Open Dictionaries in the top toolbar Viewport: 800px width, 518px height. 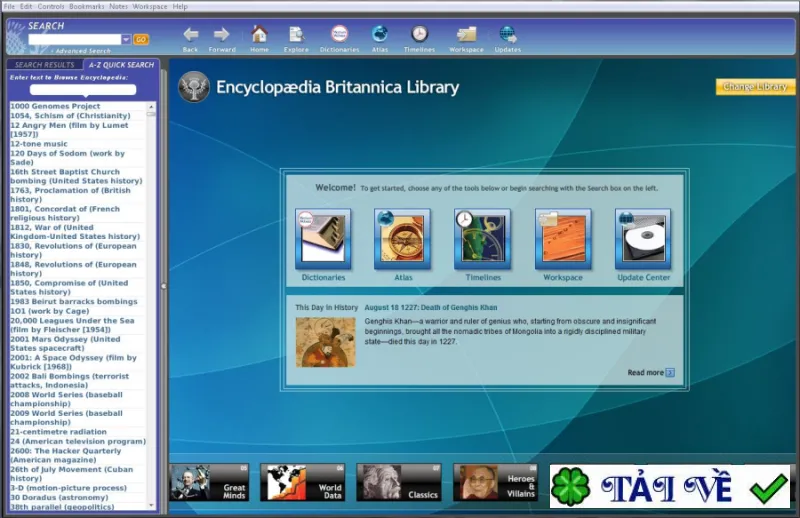click(339, 34)
